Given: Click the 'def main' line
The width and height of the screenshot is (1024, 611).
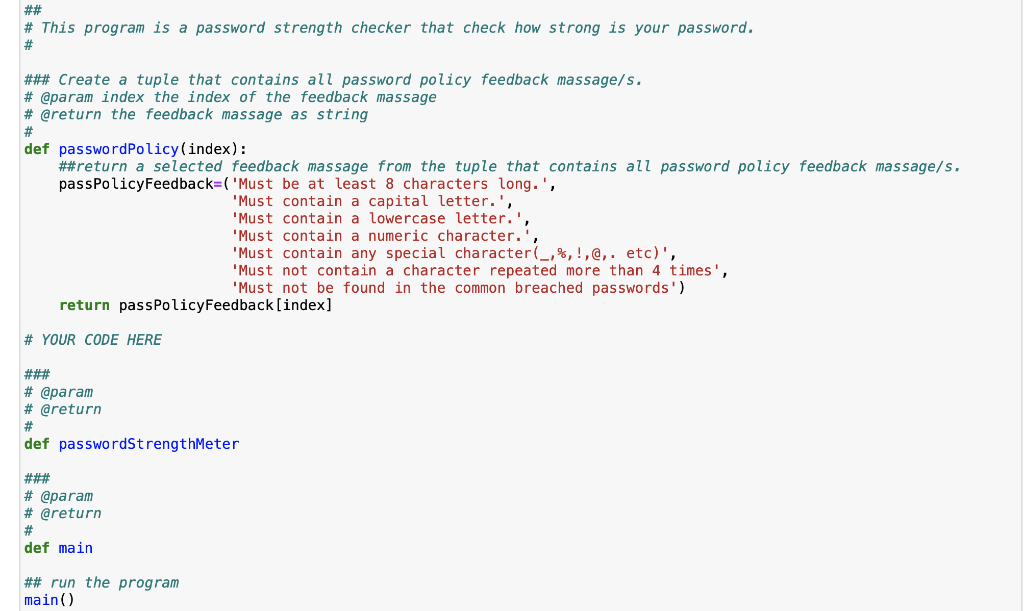Looking at the screenshot, I should [x=58, y=548].
